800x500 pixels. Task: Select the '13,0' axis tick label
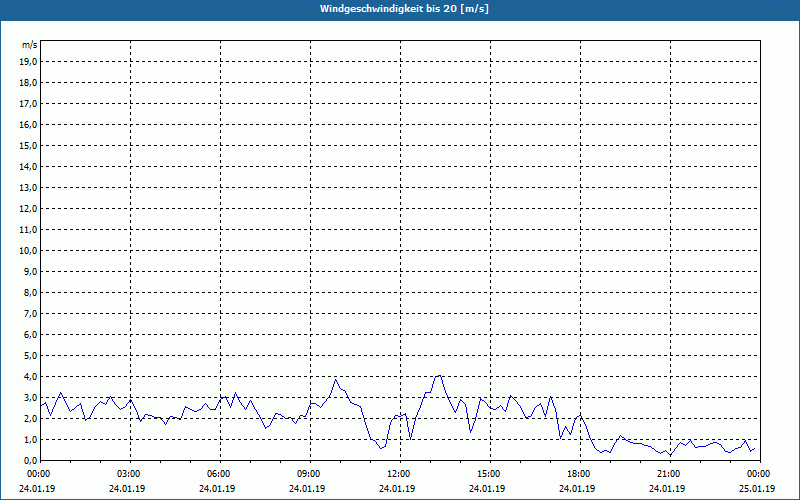click(x=28, y=188)
